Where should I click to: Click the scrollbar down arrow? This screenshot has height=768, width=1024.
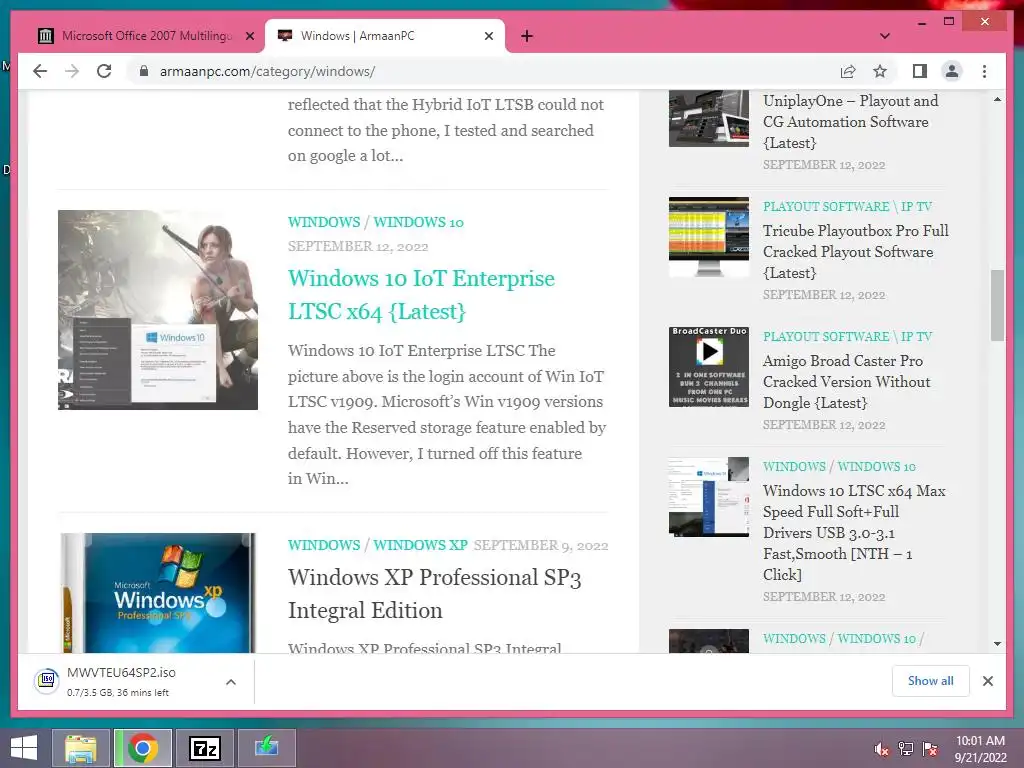(x=997, y=643)
